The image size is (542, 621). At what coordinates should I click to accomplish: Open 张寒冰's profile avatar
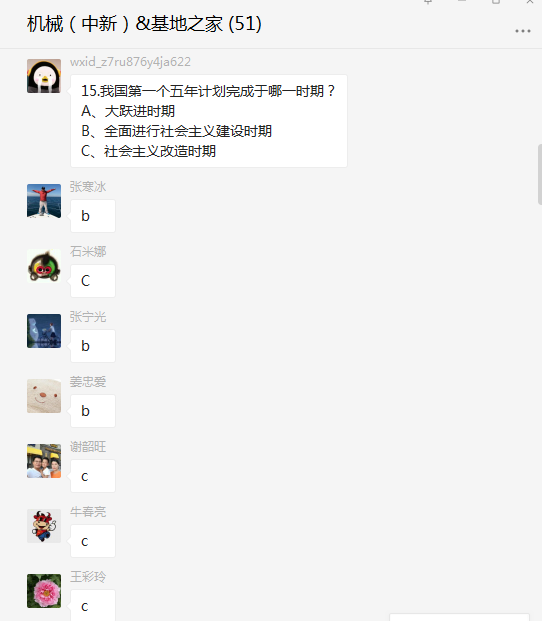tap(44, 201)
